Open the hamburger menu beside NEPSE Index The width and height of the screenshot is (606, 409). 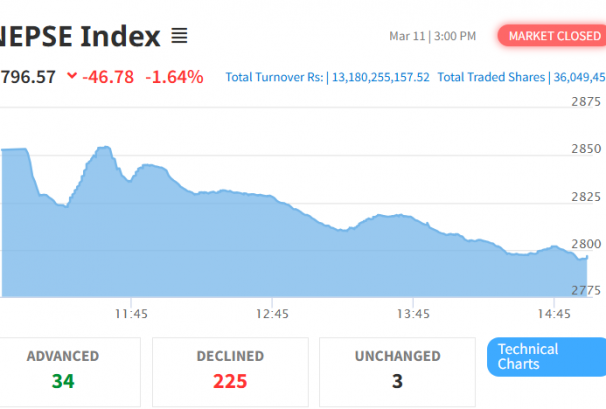click(179, 37)
